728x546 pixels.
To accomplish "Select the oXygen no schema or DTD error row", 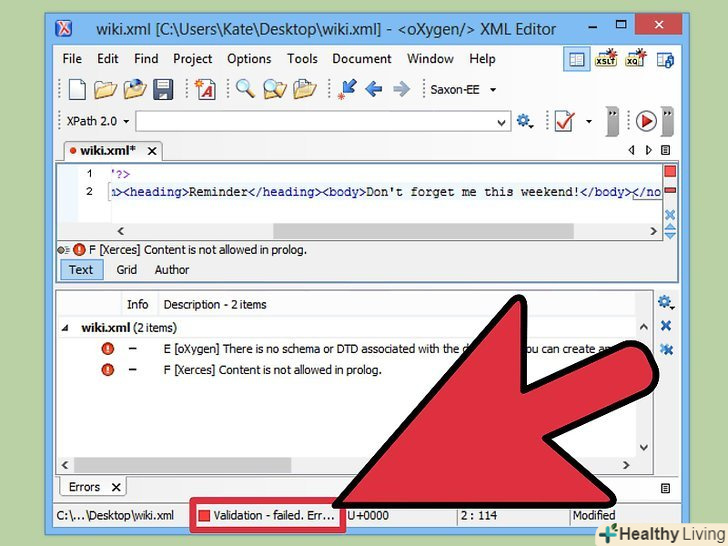I will [x=346, y=349].
